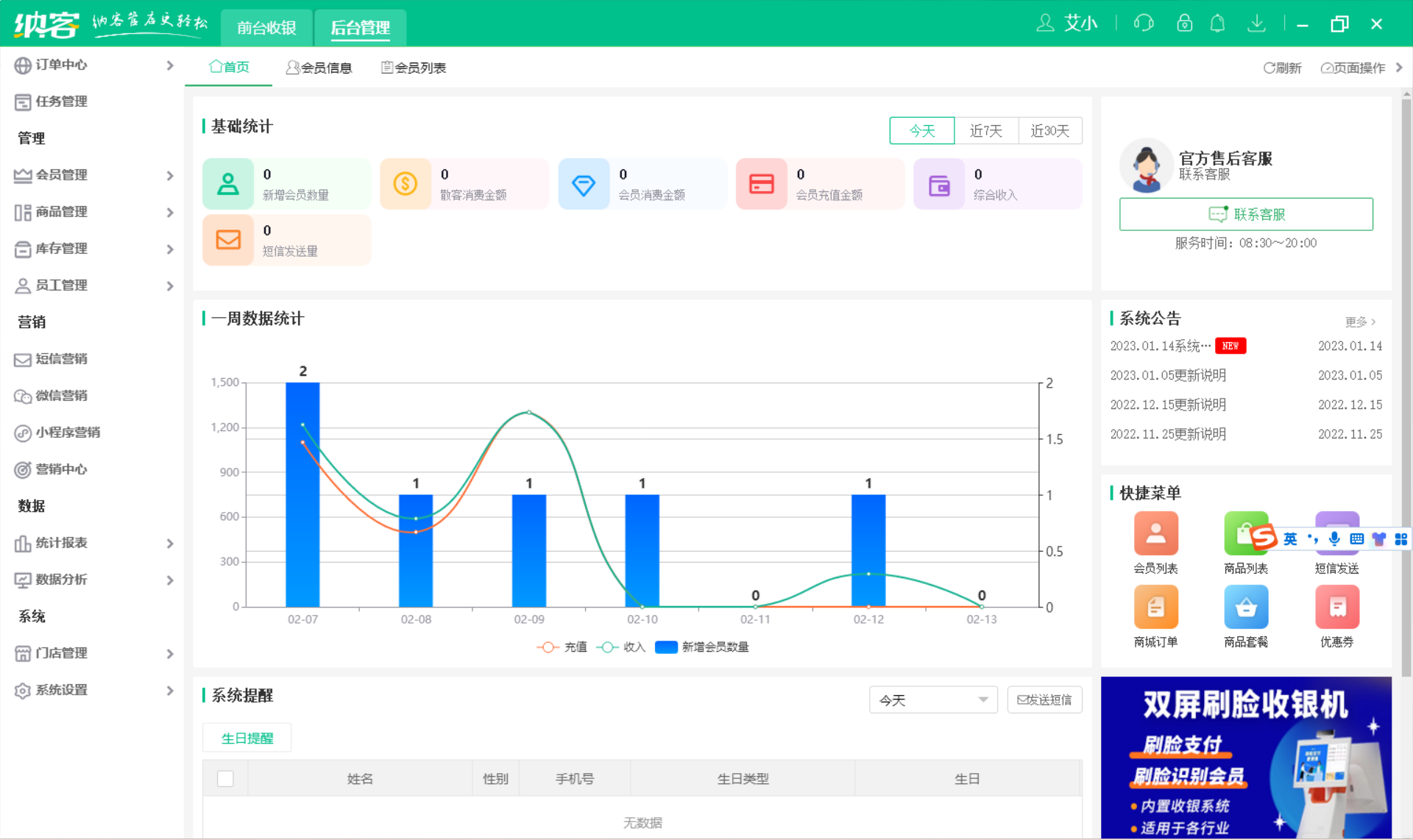Viewport: 1413px width, 840px height.
Task: Click the 双屏刷脸收银机 promotional banner
Action: point(1246,758)
